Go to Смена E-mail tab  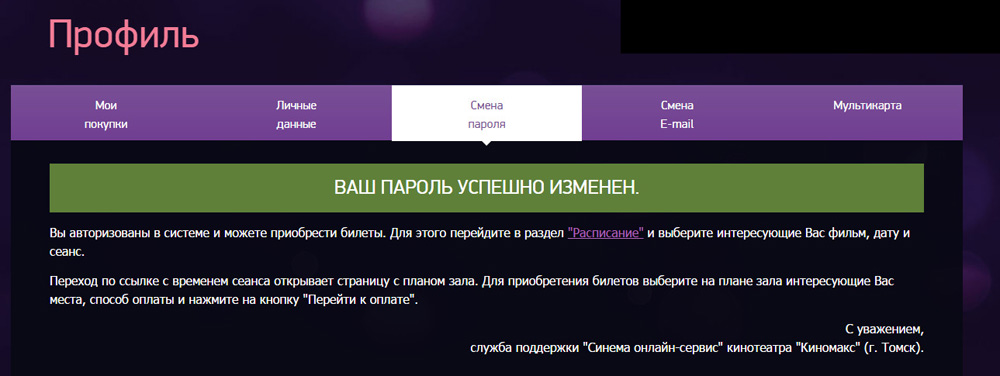coord(677,114)
